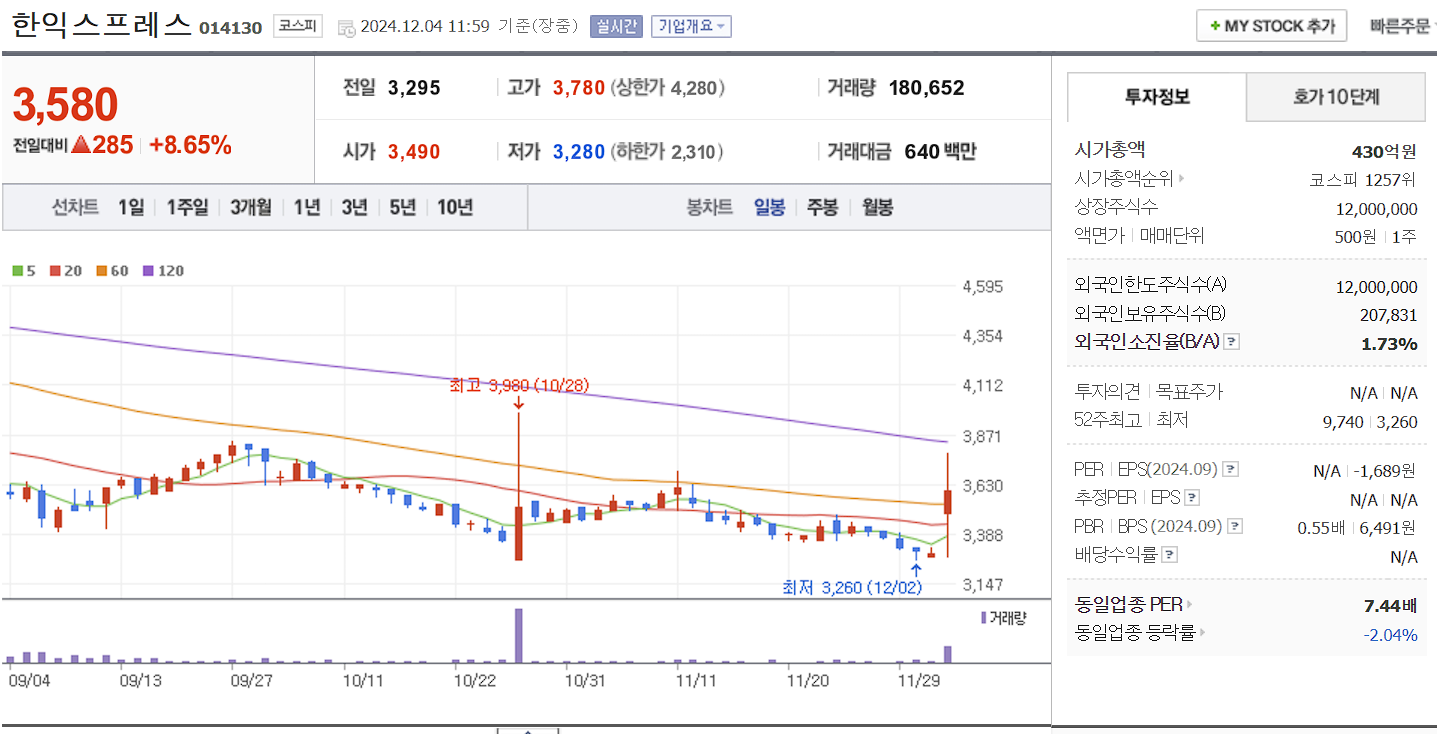
Task: Select the 주봉 chart tab
Action: coord(821,207)
